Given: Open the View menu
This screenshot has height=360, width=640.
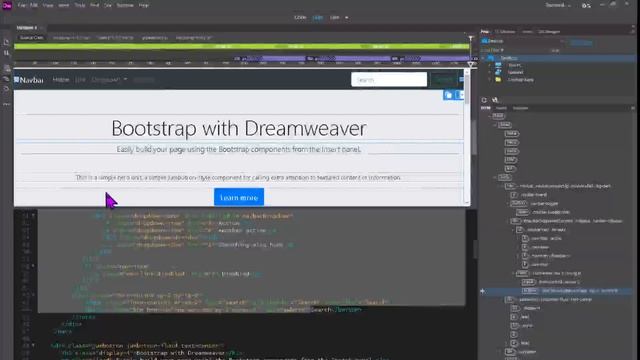Looking at the screenshot, I should pyautogui.click(x=48, y=5).
